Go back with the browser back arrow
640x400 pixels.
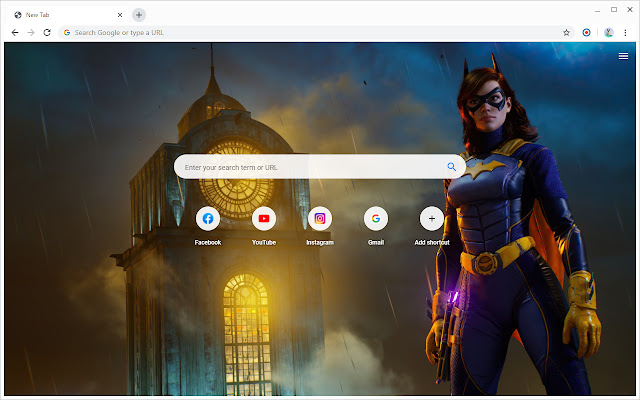click(15, 33)
